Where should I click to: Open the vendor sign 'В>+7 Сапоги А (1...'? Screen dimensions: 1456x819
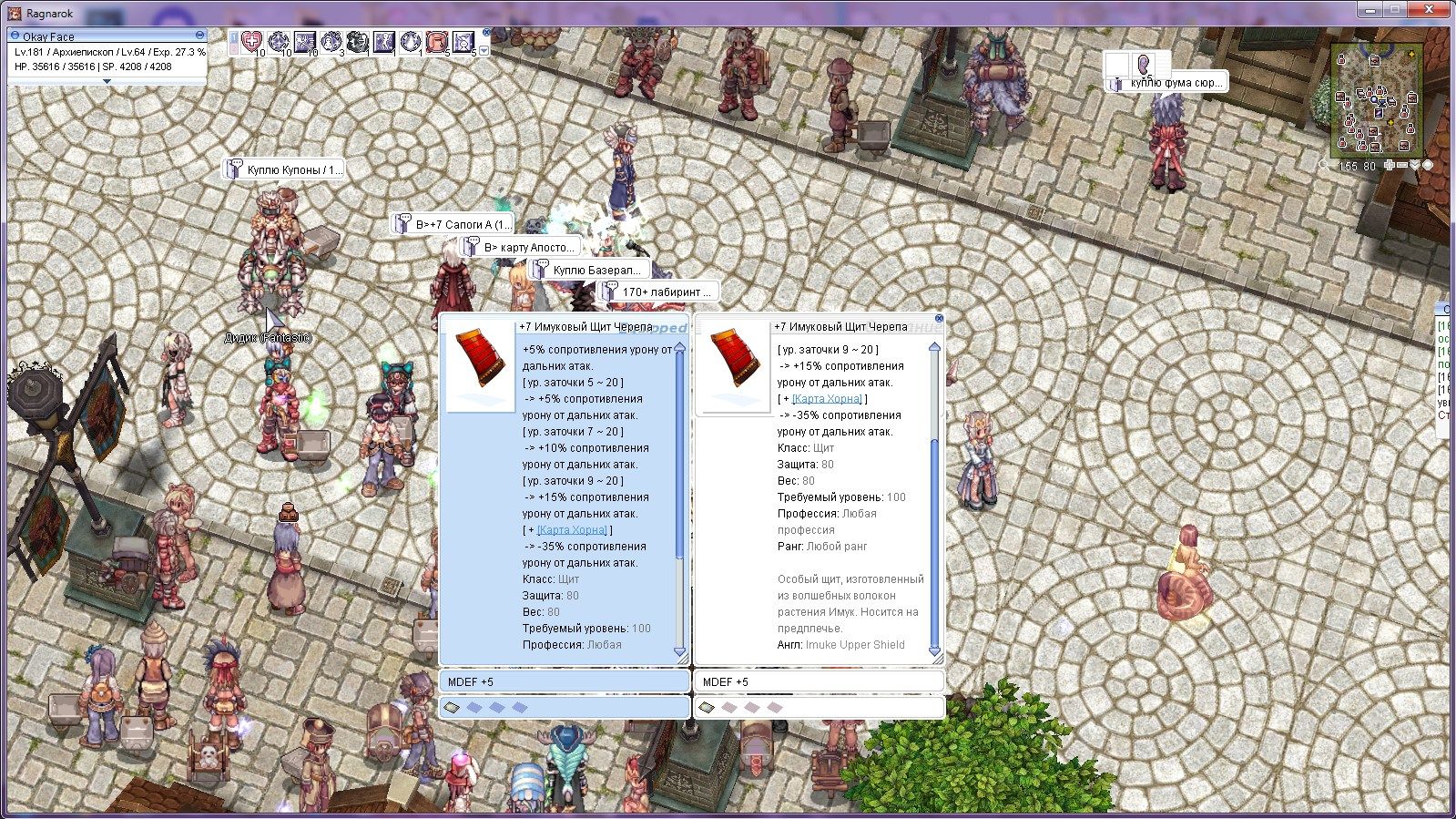[453, 224]
